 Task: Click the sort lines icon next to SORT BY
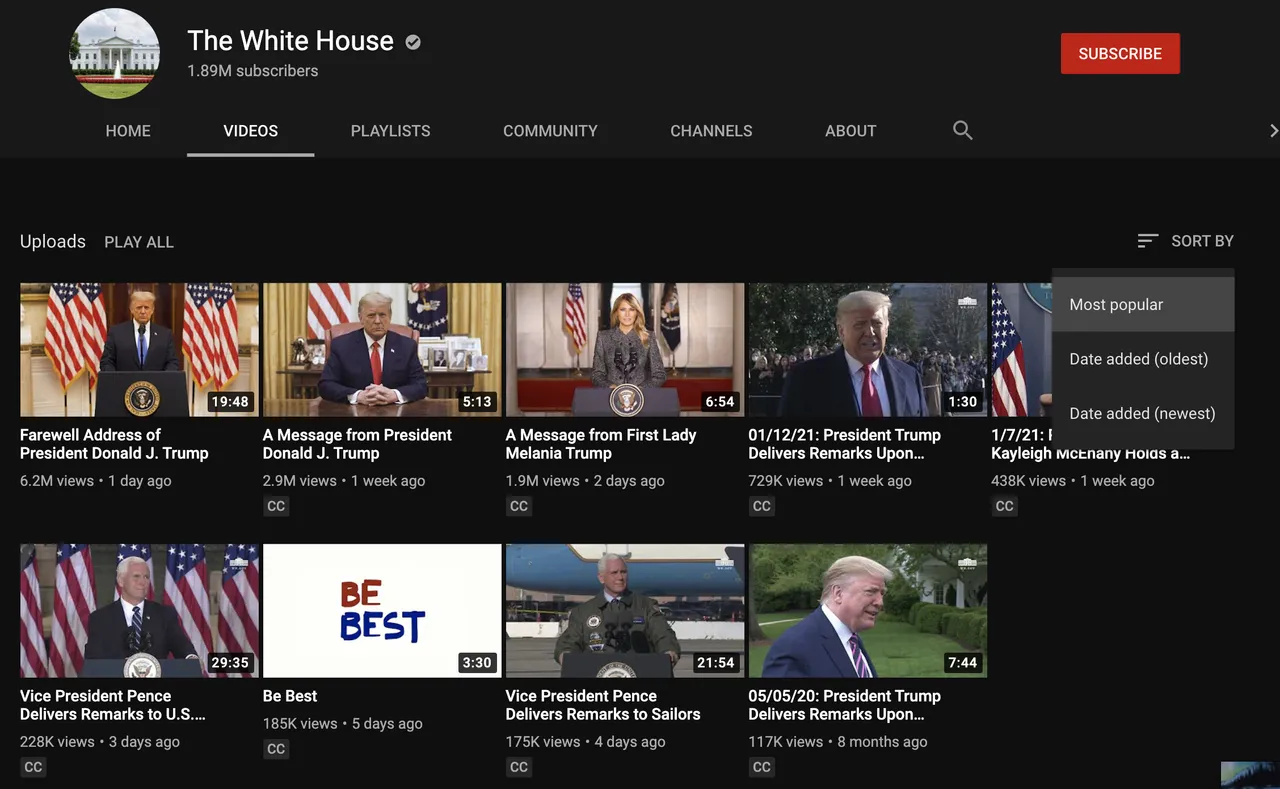pos(1148,241)
